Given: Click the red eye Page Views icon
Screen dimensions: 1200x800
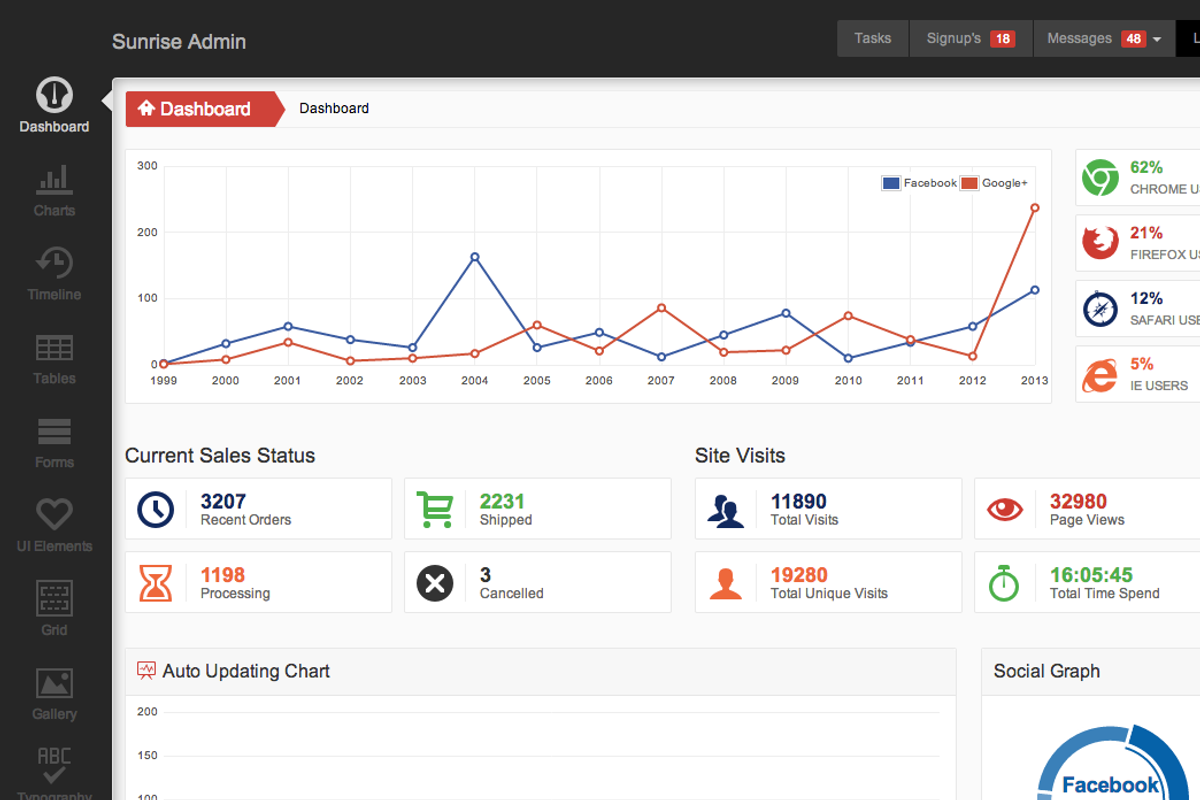Looking at the screenshot, I should click(x=1005, y=509).
